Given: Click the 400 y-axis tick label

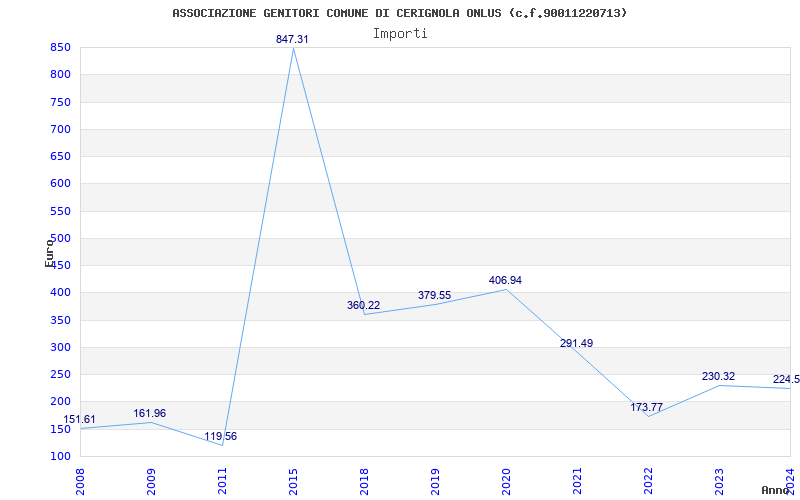Looking at the screenshot, I should 60,293.
